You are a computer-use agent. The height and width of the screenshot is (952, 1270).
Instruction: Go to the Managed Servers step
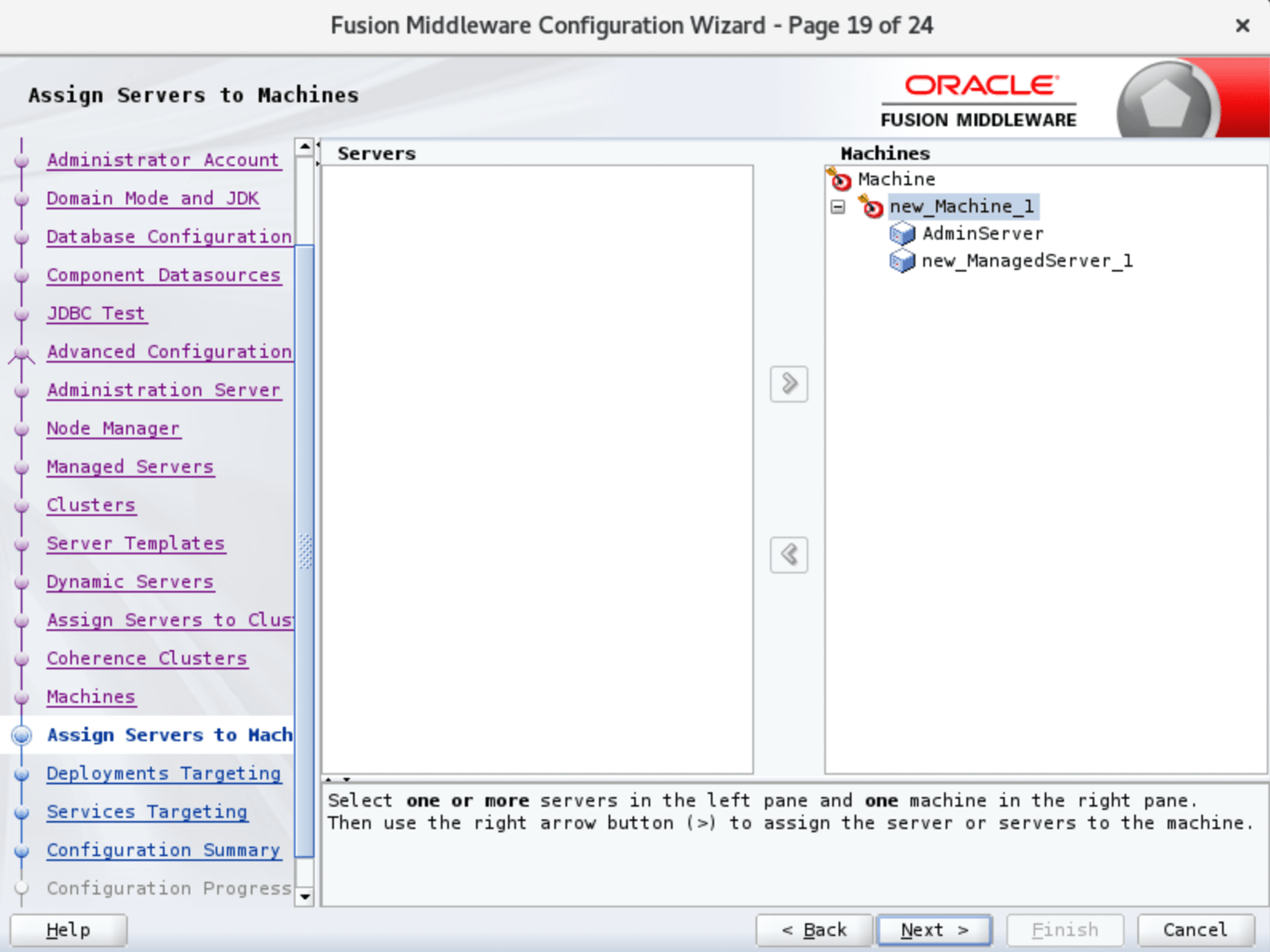tap(130, 467)
